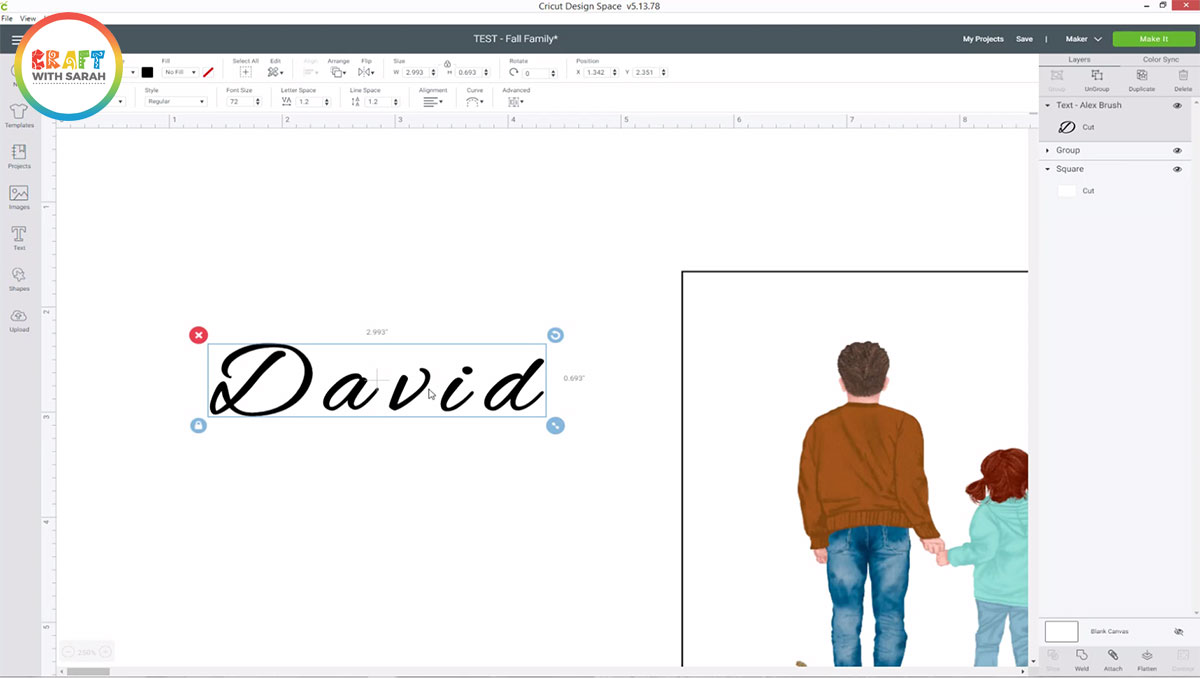This screenshot has height=678, width=1200.
Task: Attach the selected layers
Action: [x=1113, y=659]
